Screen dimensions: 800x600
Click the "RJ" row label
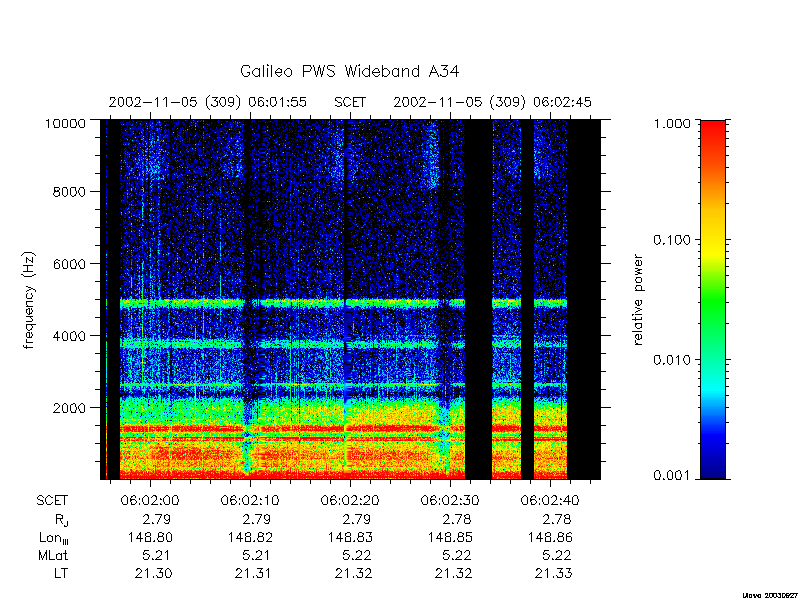(61, 520)
